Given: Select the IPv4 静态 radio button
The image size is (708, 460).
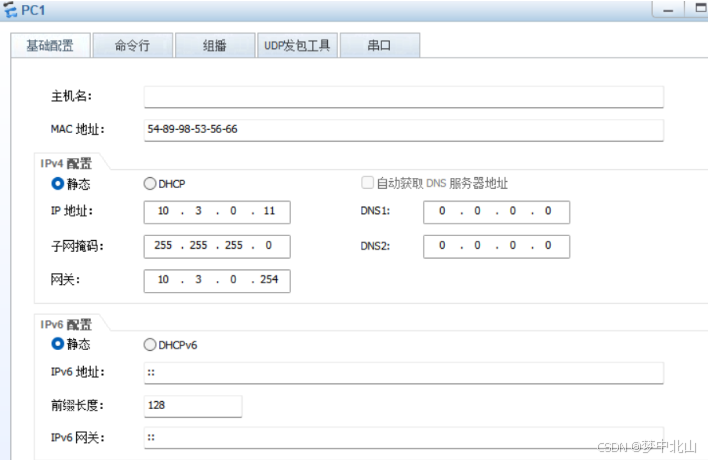Looking at the screenshot, I should 57,184.
